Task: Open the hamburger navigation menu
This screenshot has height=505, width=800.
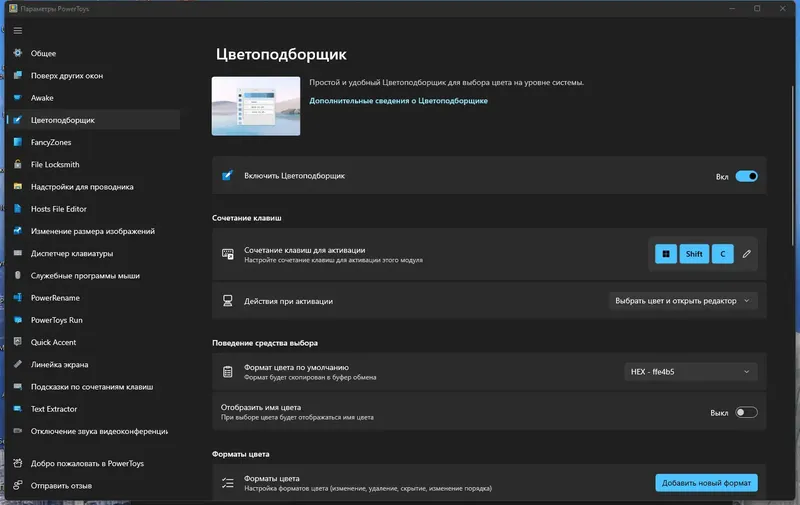Action: (18, 31)
